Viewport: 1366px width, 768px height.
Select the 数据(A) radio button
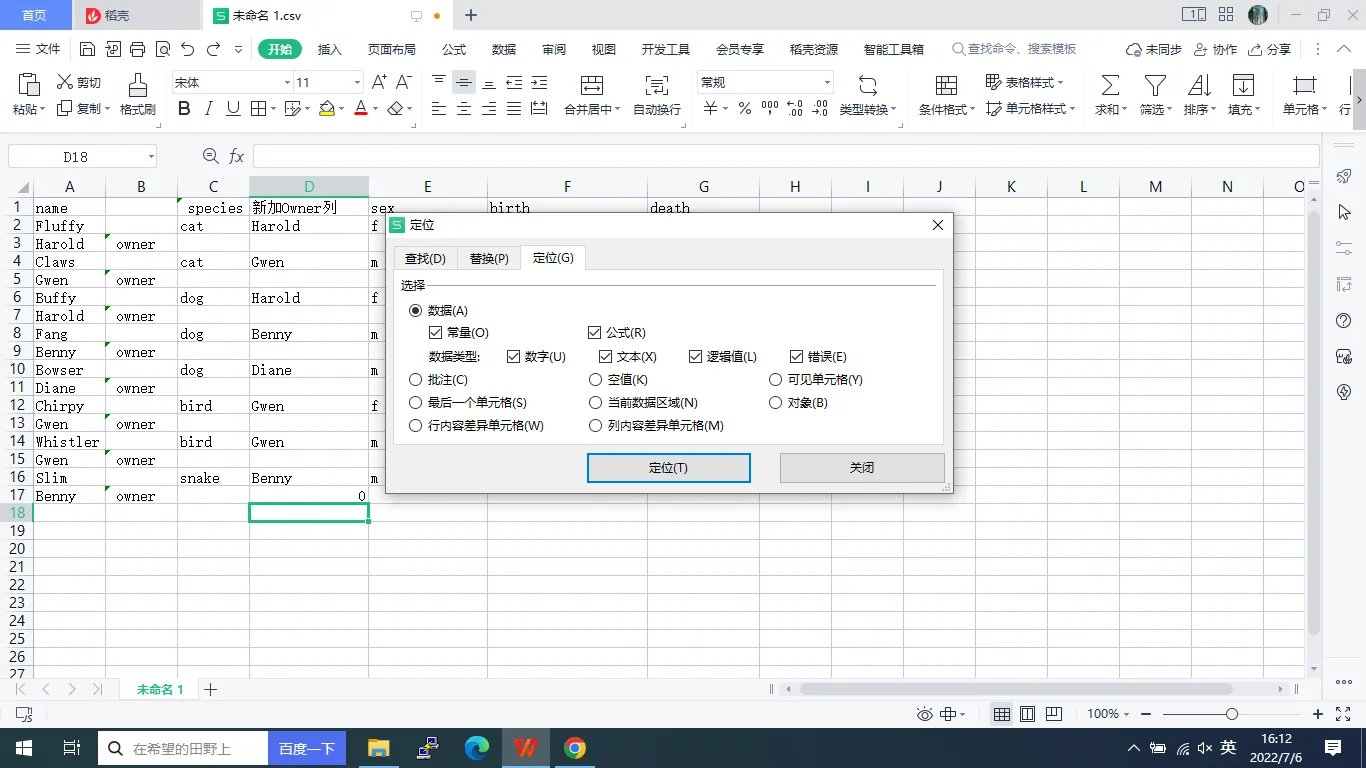pos(416,311)
